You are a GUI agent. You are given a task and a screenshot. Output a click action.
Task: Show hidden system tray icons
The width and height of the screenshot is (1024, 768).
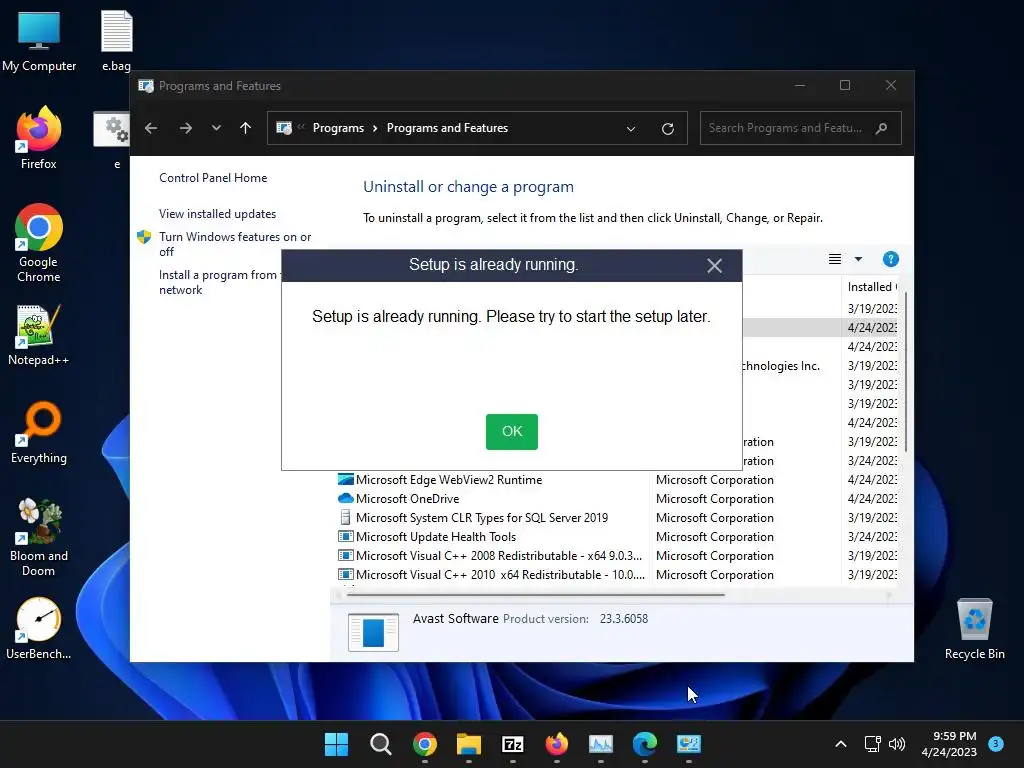(840, 744)
